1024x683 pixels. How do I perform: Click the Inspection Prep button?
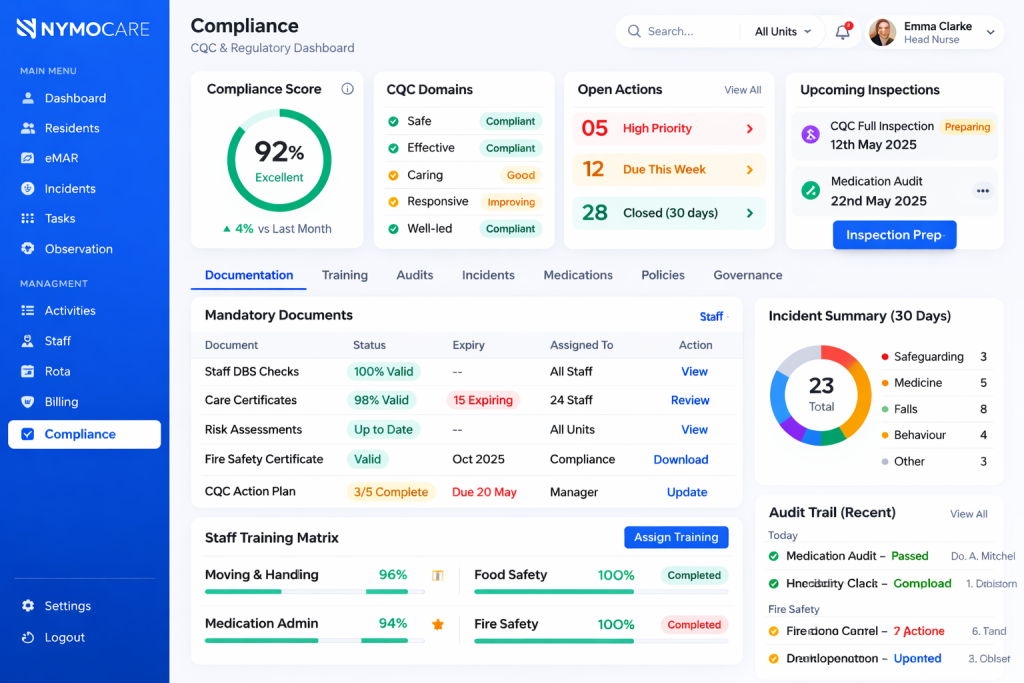click(x=894, y=235)
